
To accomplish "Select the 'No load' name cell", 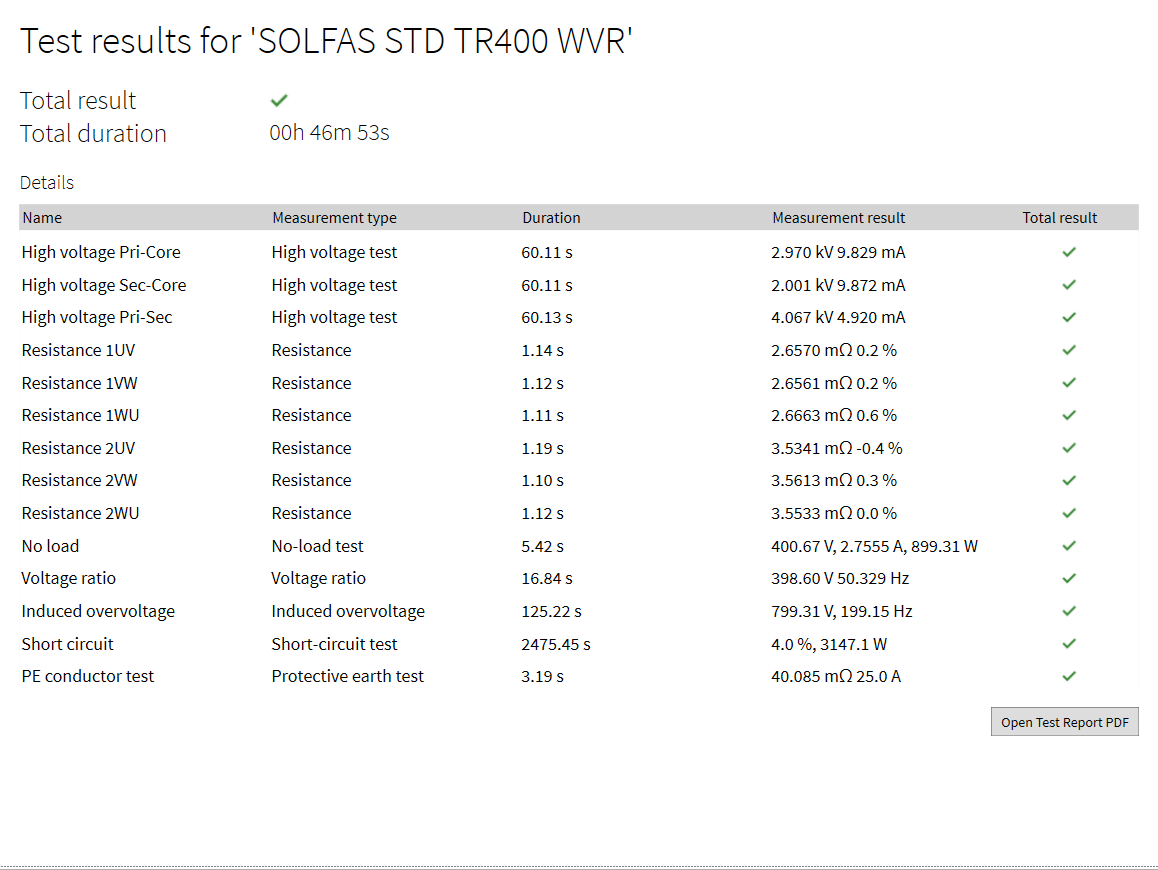I will [50, 546].
